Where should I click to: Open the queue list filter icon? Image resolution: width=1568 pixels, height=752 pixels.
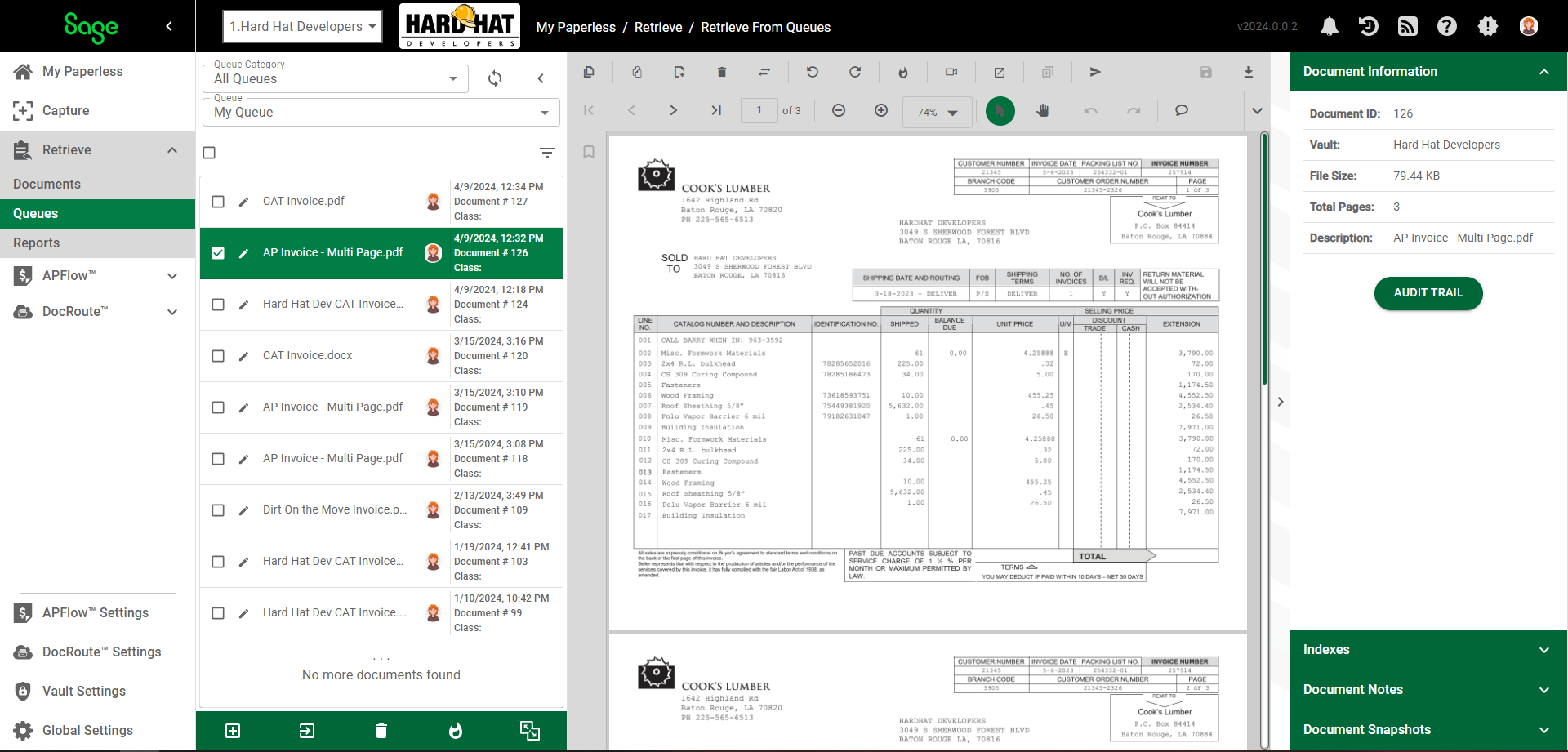click(547, 153)
